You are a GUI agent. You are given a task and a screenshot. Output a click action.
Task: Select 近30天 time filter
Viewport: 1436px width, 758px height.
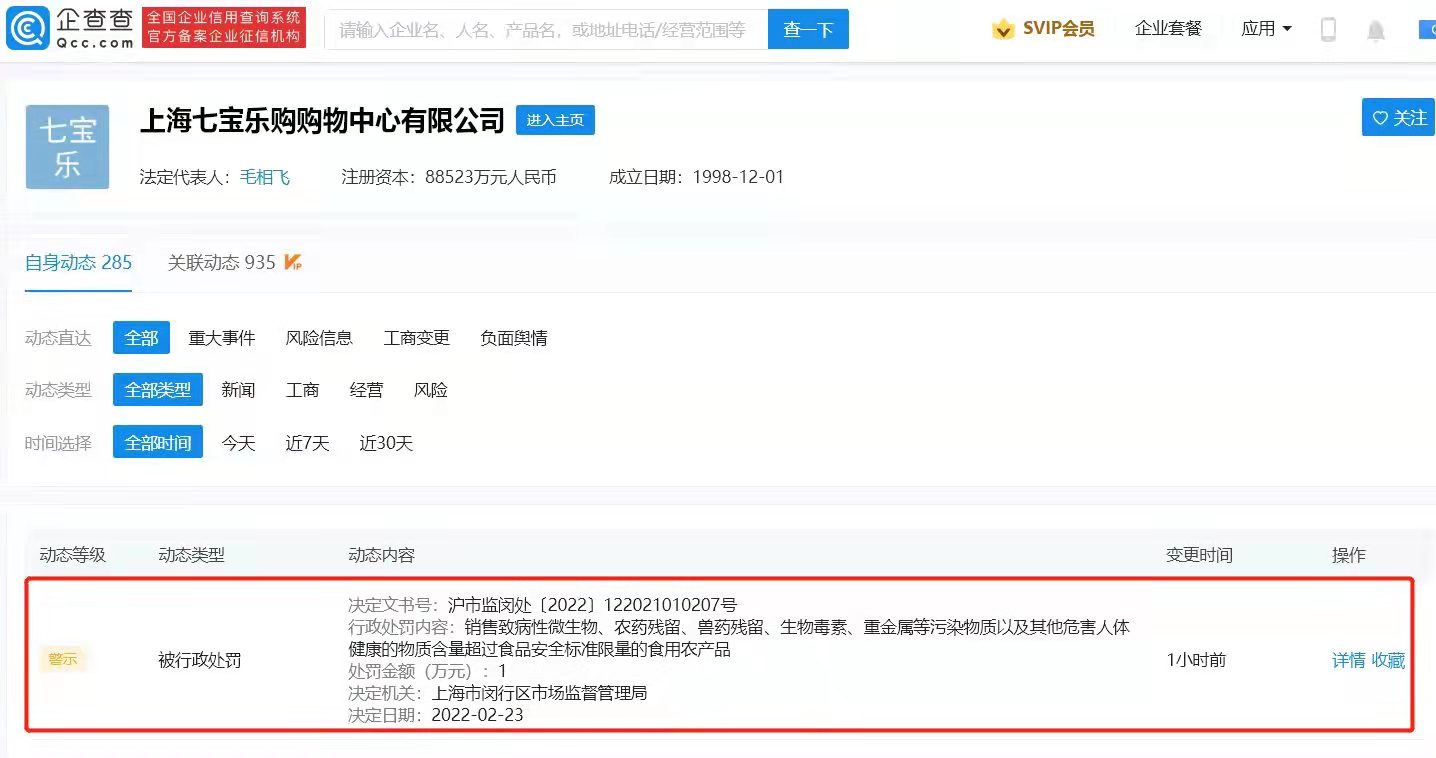(x=386, y=442)
